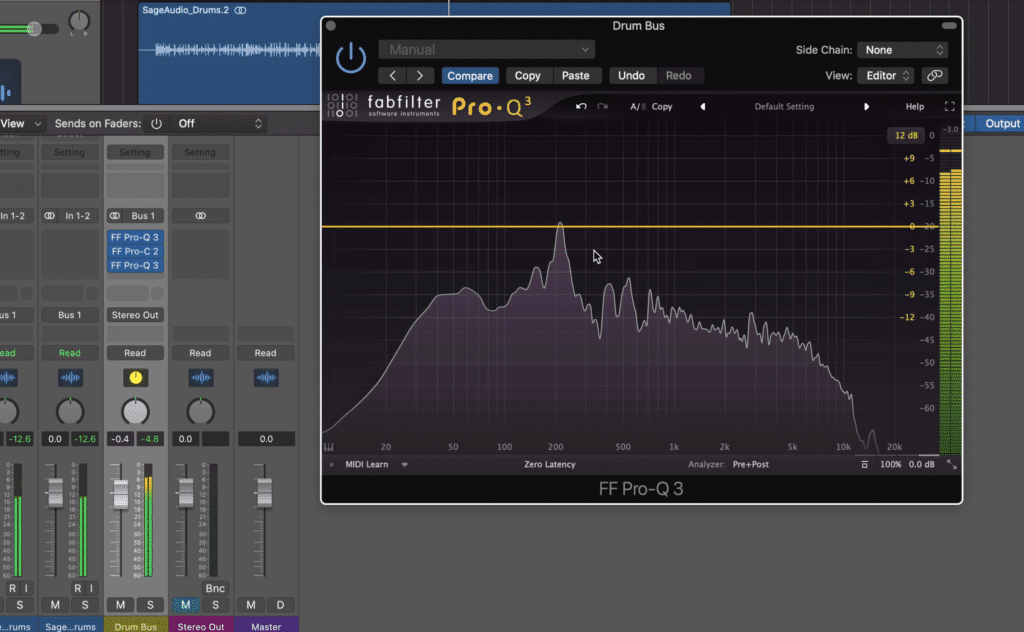The image size is (1024, 632).
Task: Click the stereo format icon on Drum Bus
Action: (x=115, y=215)
